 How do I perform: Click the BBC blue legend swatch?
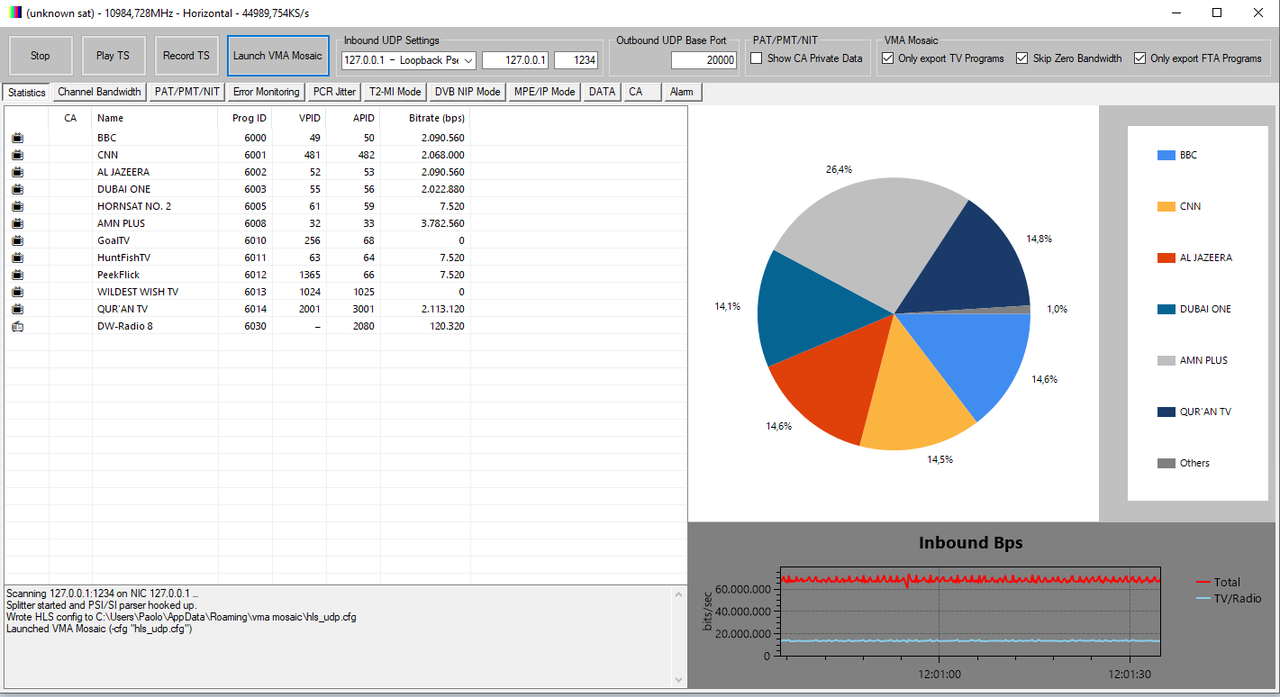click(x=1166, y=155)
